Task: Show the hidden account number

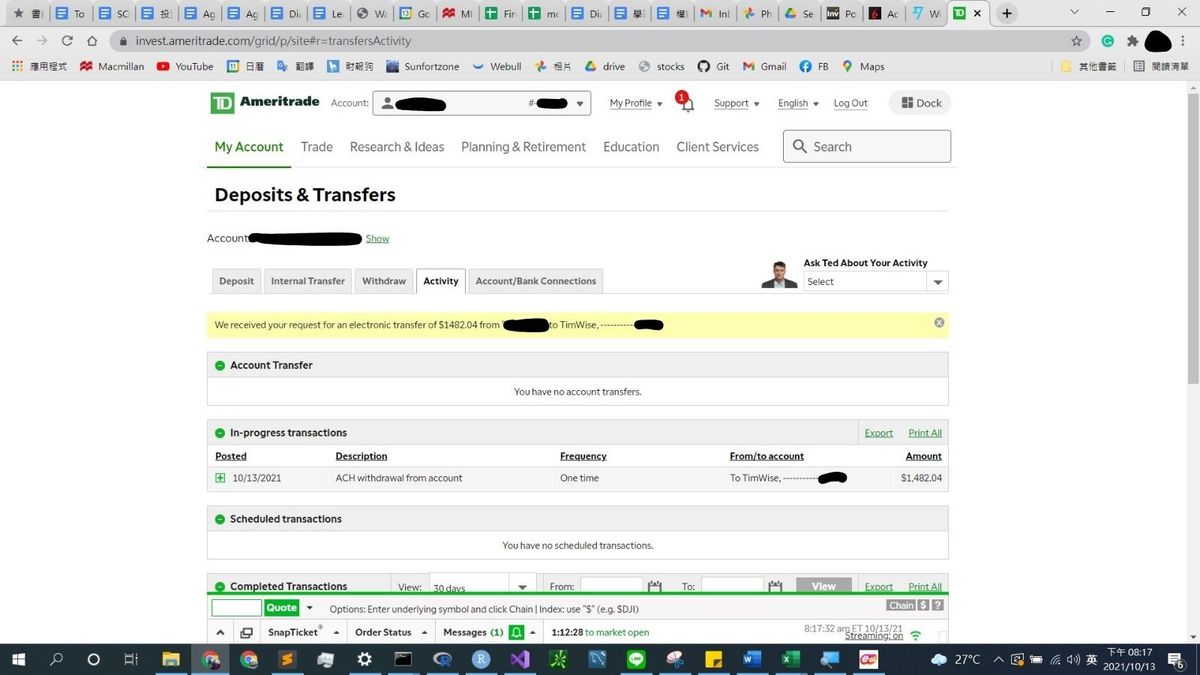Action: (x=377, y=239)
